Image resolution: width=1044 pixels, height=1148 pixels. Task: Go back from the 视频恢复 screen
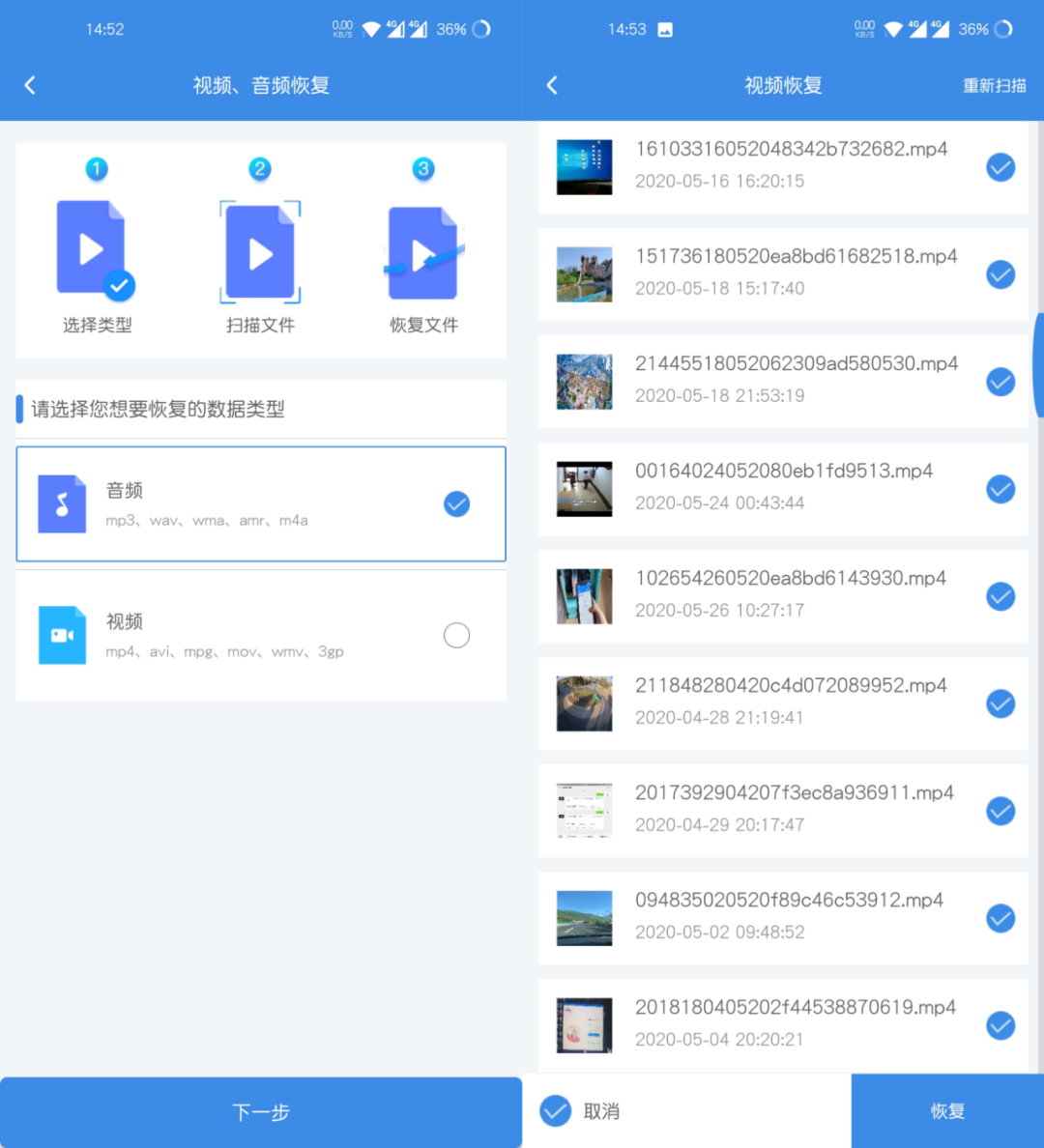pos(552,86)
